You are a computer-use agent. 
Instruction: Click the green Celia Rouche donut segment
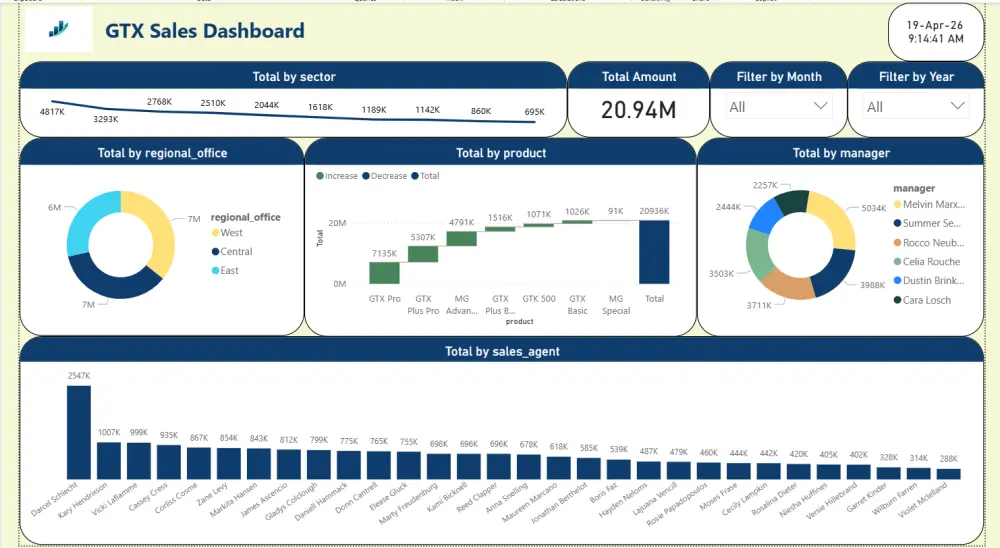(x=758, y=253)
